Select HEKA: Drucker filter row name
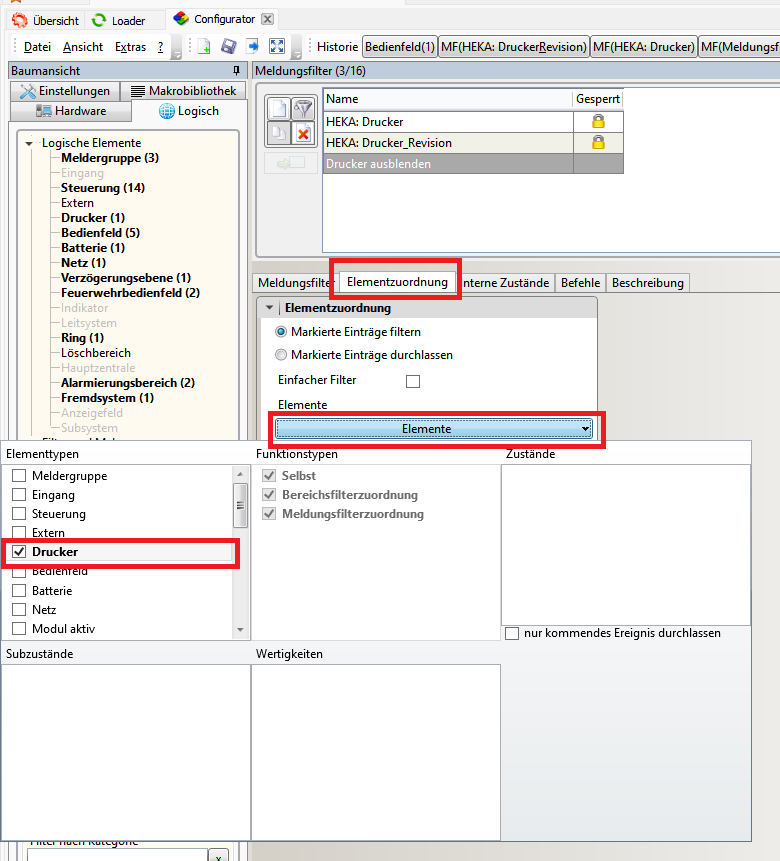This screenshot has height=861, width=780. (x=365, y=121)
